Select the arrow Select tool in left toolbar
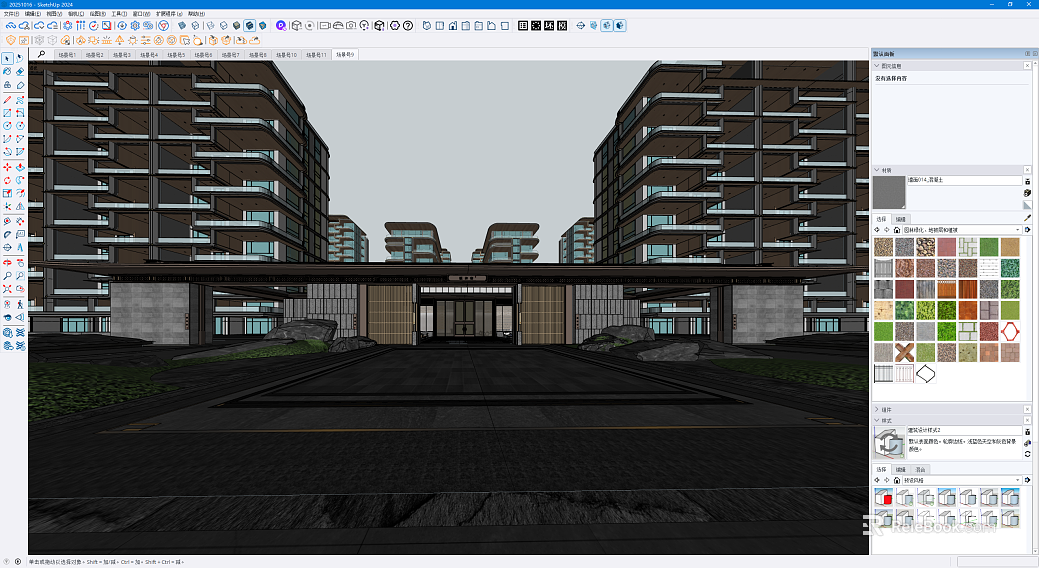 point(7,58)
